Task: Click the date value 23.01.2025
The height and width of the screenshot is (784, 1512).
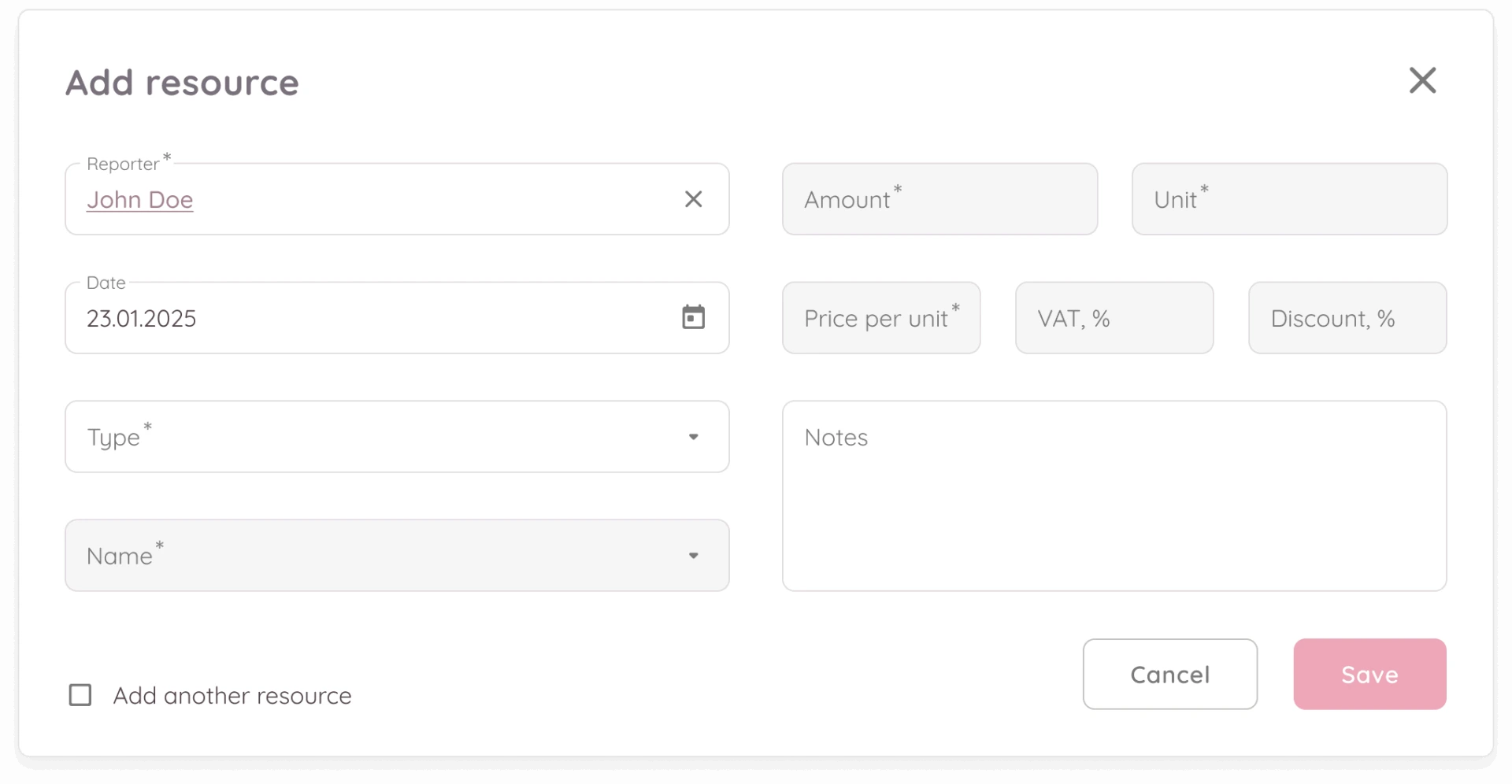Action: pos(142,319)
